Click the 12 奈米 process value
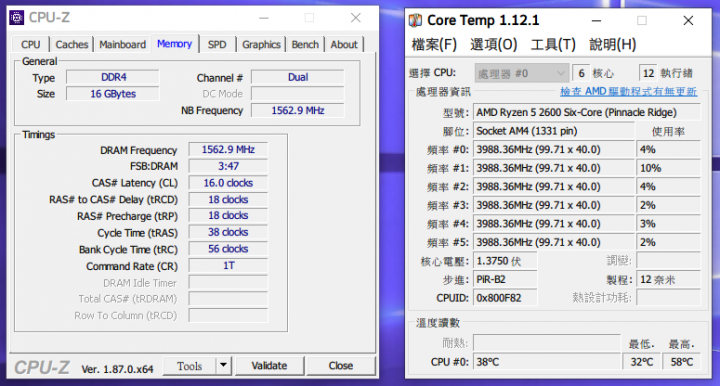720x386 pixels. click(669, 280)
